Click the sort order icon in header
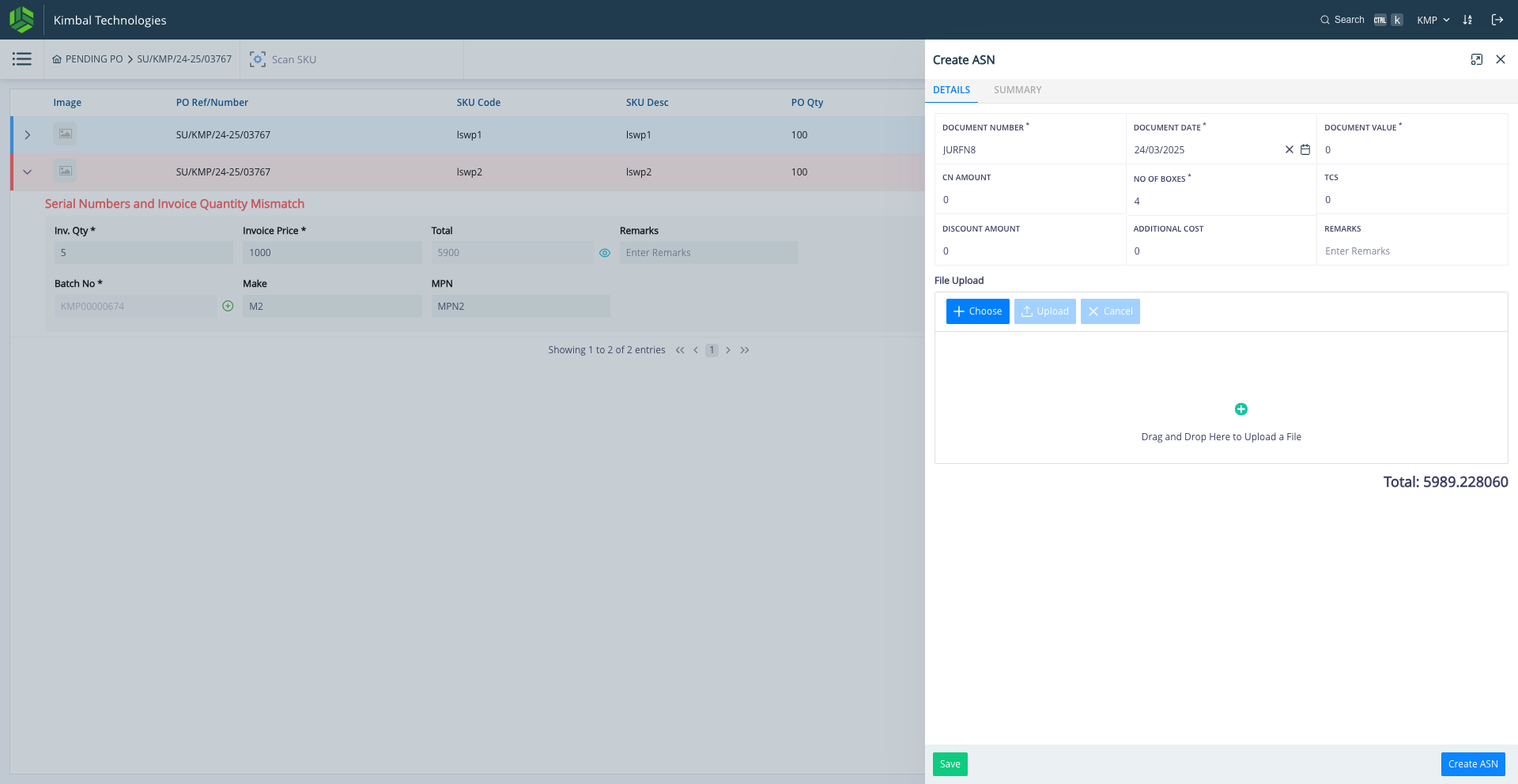Image resolution: width=1518 pixels, height=784 pixels. tap(1467, 20)
